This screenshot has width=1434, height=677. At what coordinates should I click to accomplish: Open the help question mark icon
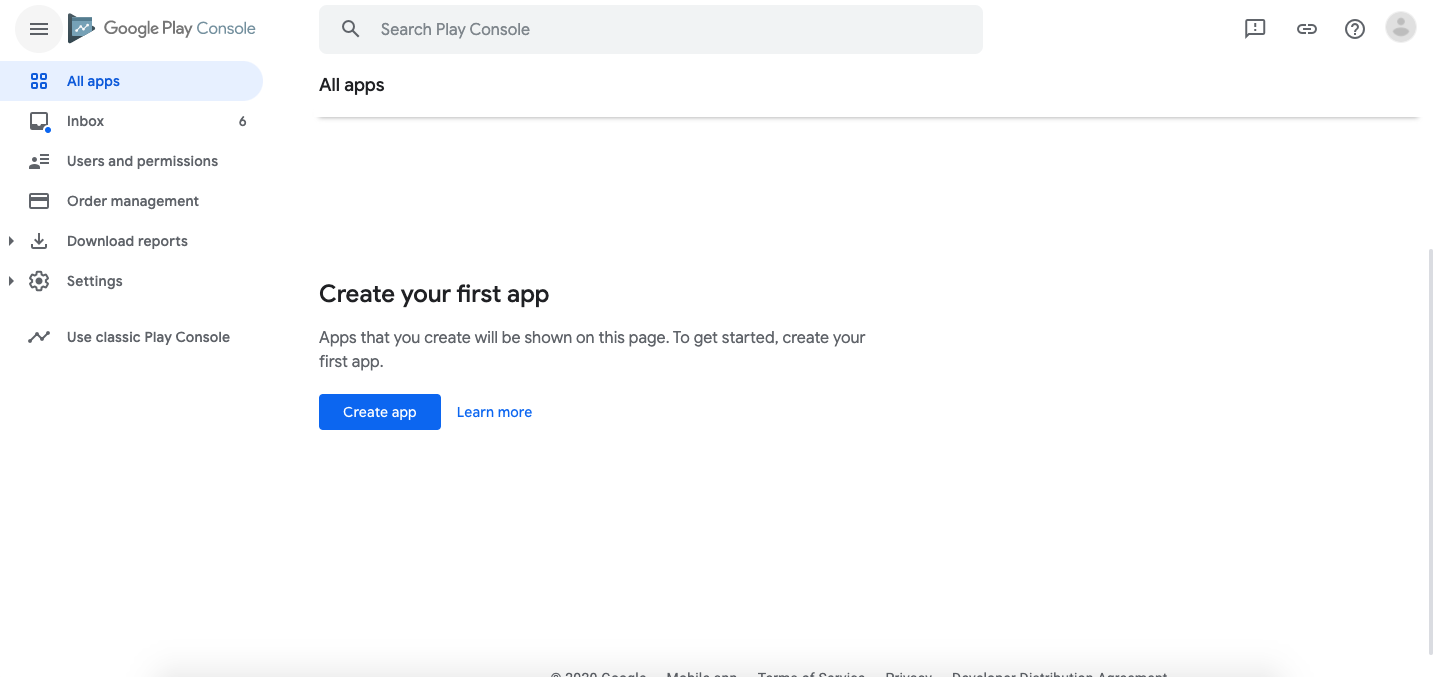click(1355, 29)
